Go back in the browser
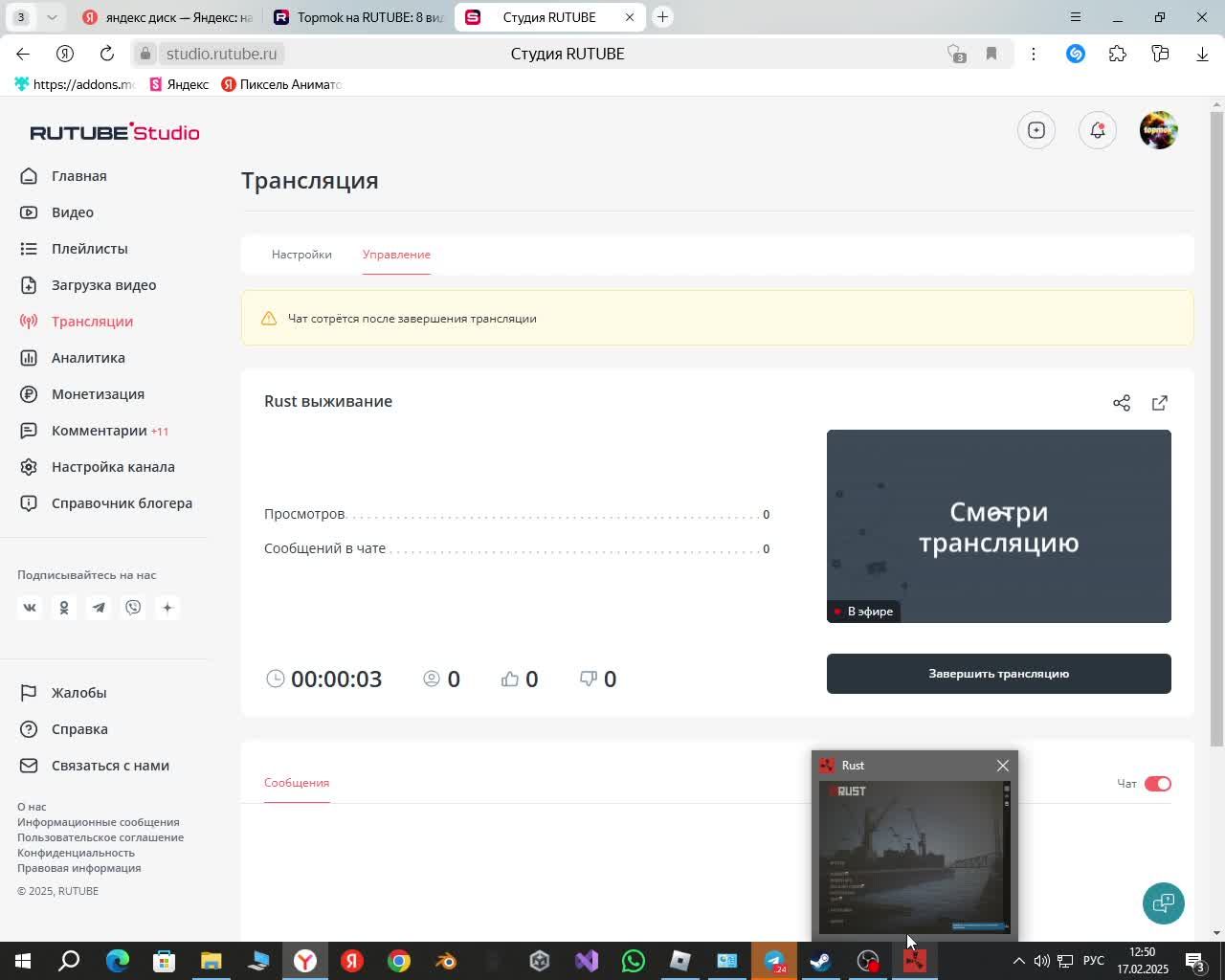 click(23, 54)
